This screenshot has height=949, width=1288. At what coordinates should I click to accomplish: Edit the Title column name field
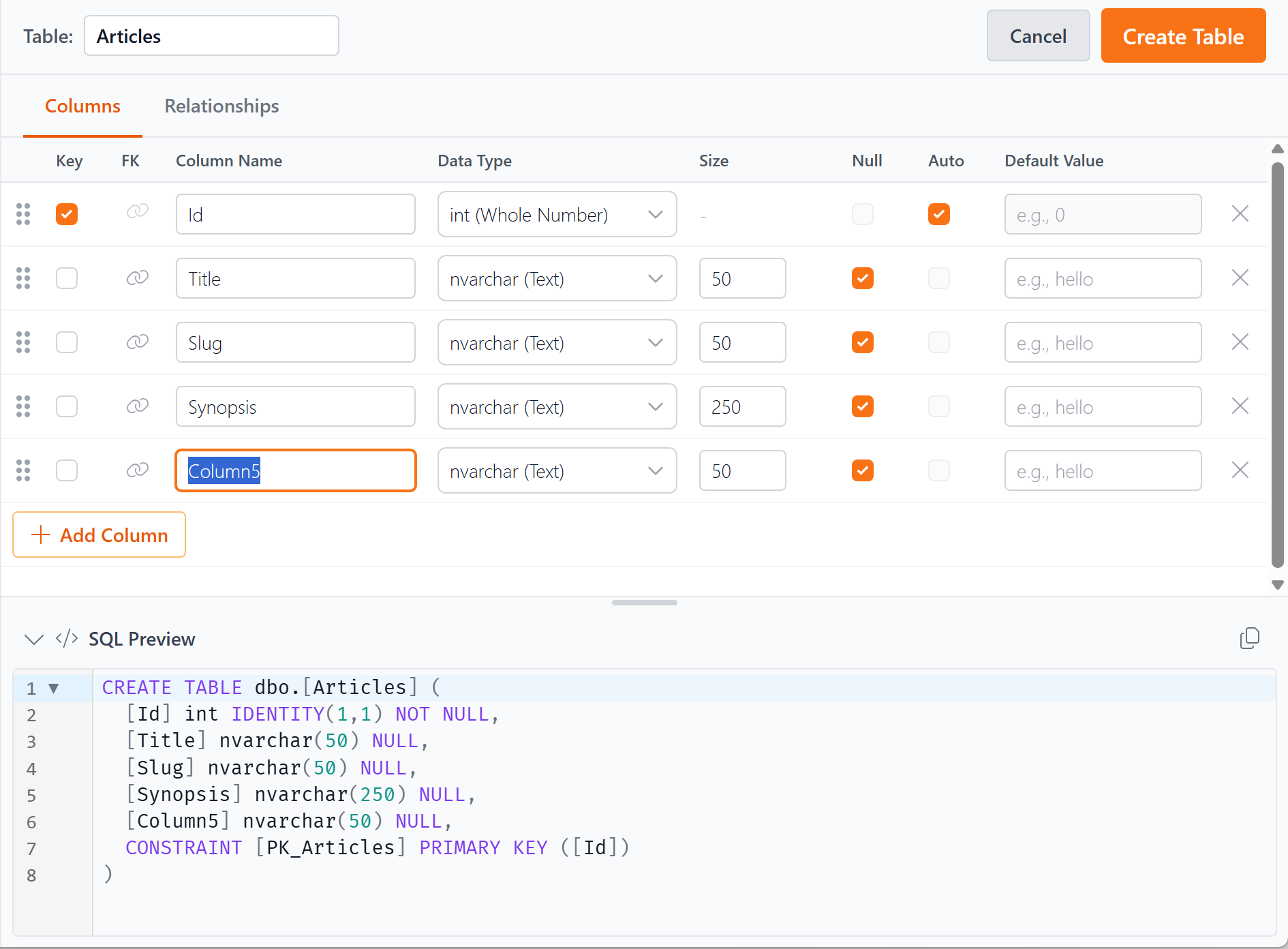[296, 278]
